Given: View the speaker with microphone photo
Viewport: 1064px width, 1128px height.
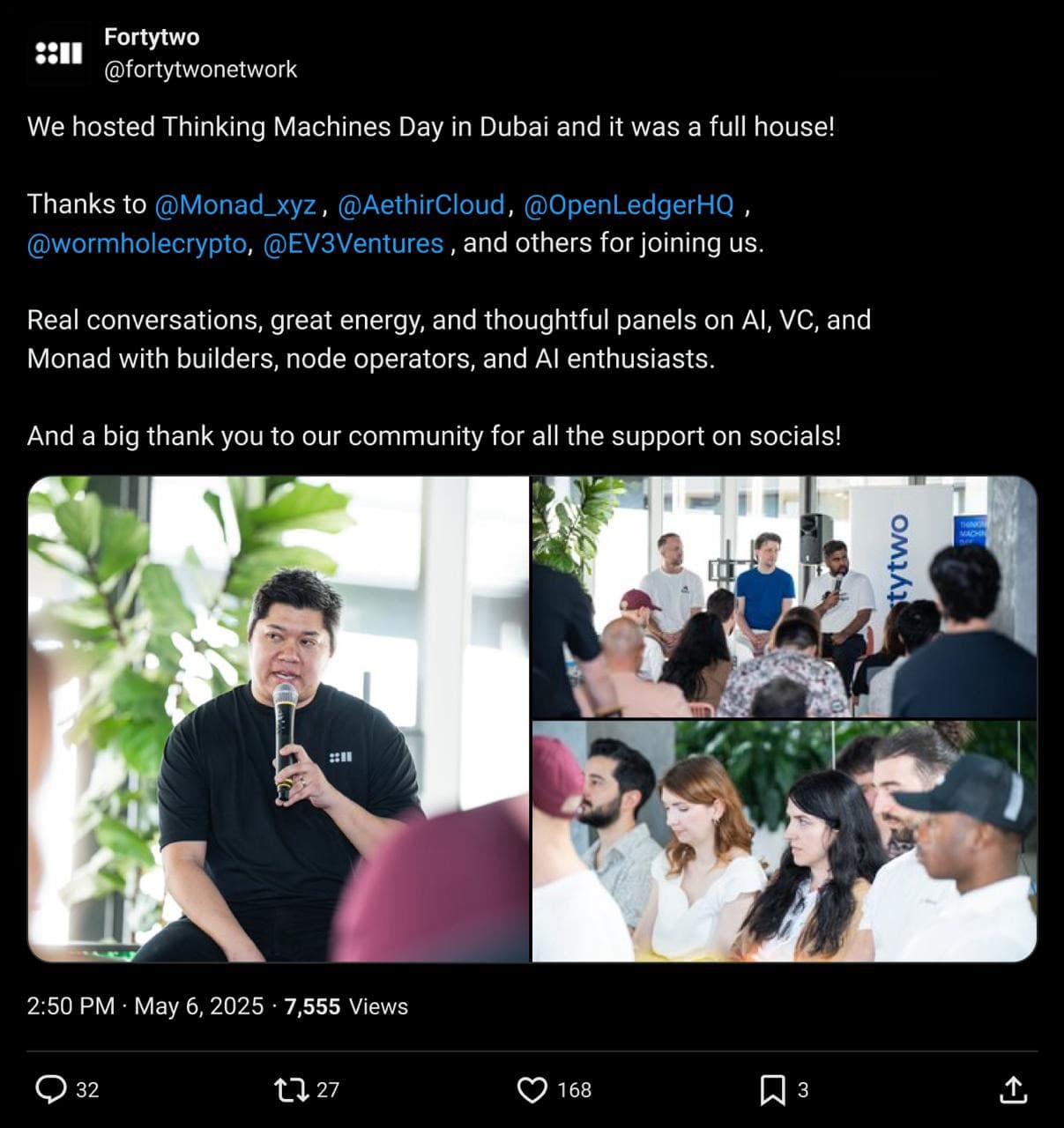Looking at the screenshot, I should coord(279,719).
